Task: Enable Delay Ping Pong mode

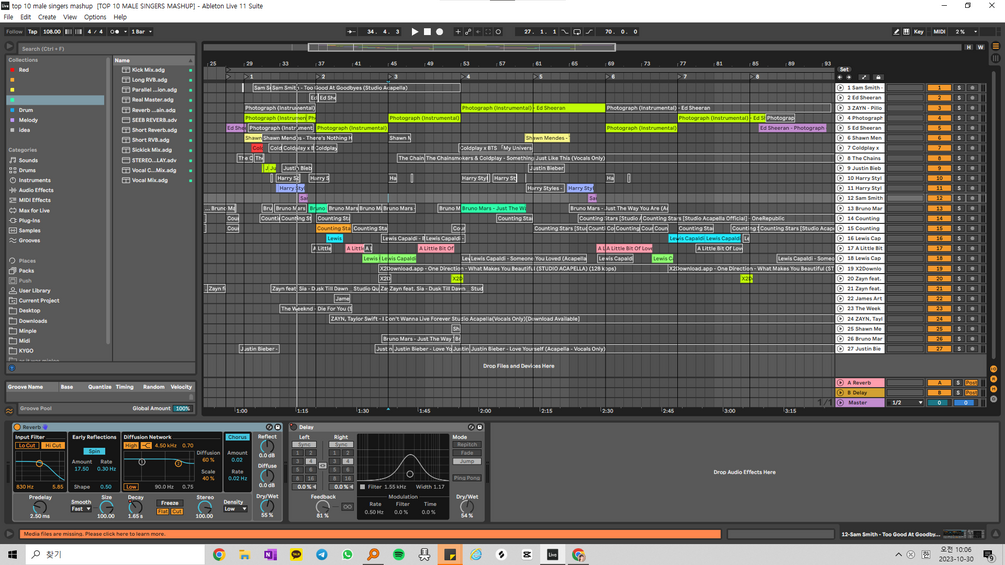Action: [x=467, y=478]
